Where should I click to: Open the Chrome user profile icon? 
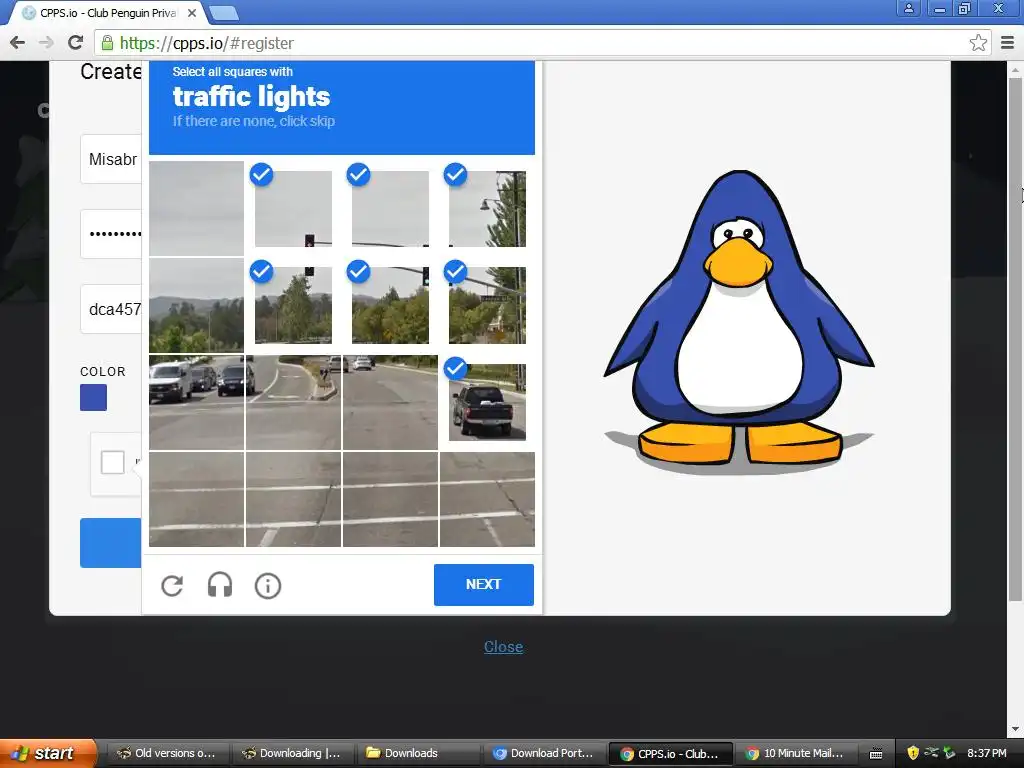[908, 8]
